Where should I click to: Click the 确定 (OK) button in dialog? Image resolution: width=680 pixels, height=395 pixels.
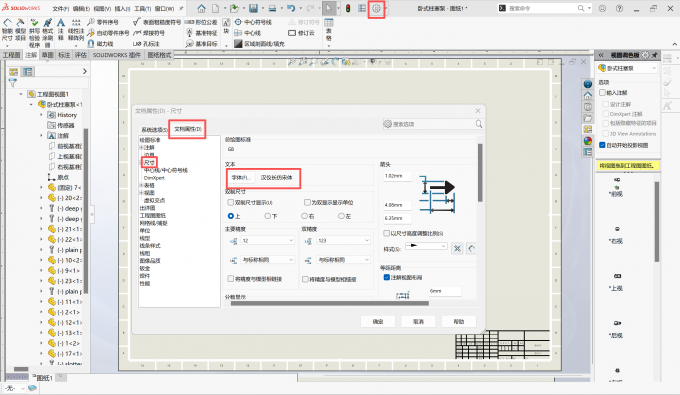tap(378, 321)
